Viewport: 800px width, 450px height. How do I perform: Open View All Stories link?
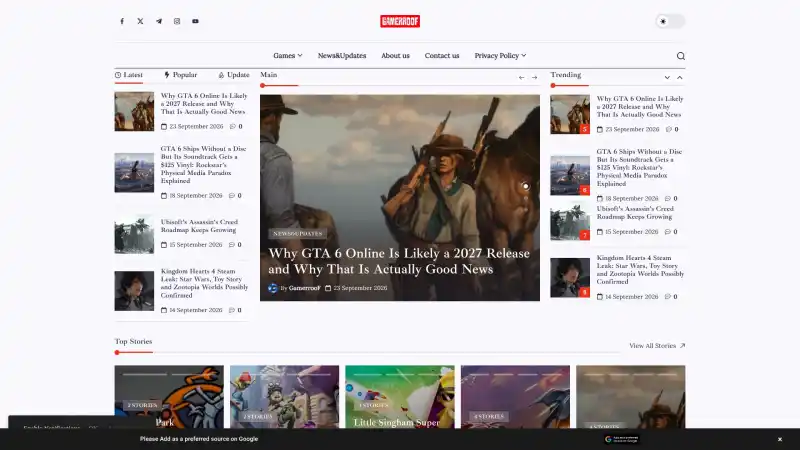click(657, 346)
